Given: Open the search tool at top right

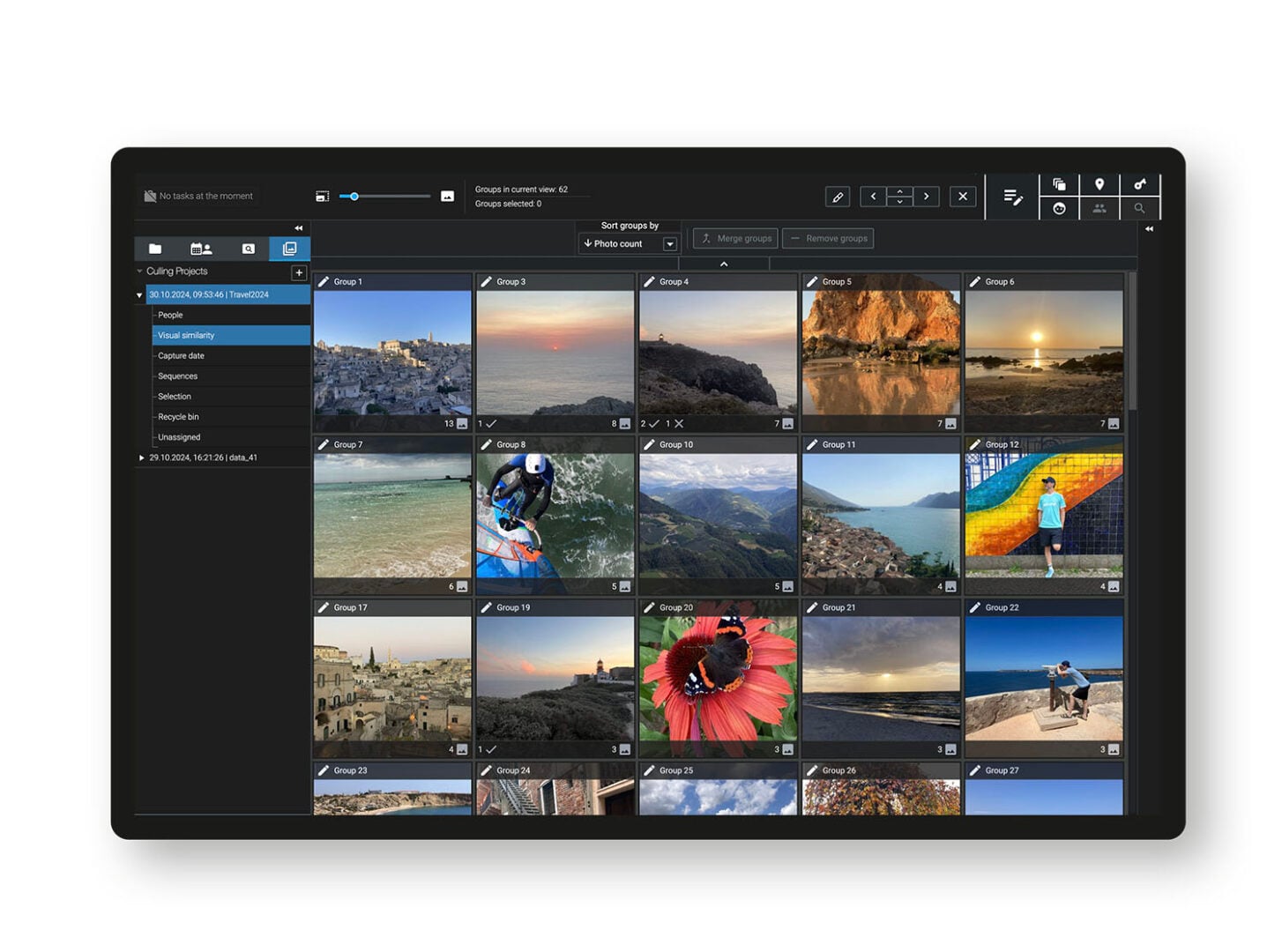Looking at the screenshot, I should coord(1139,209).
